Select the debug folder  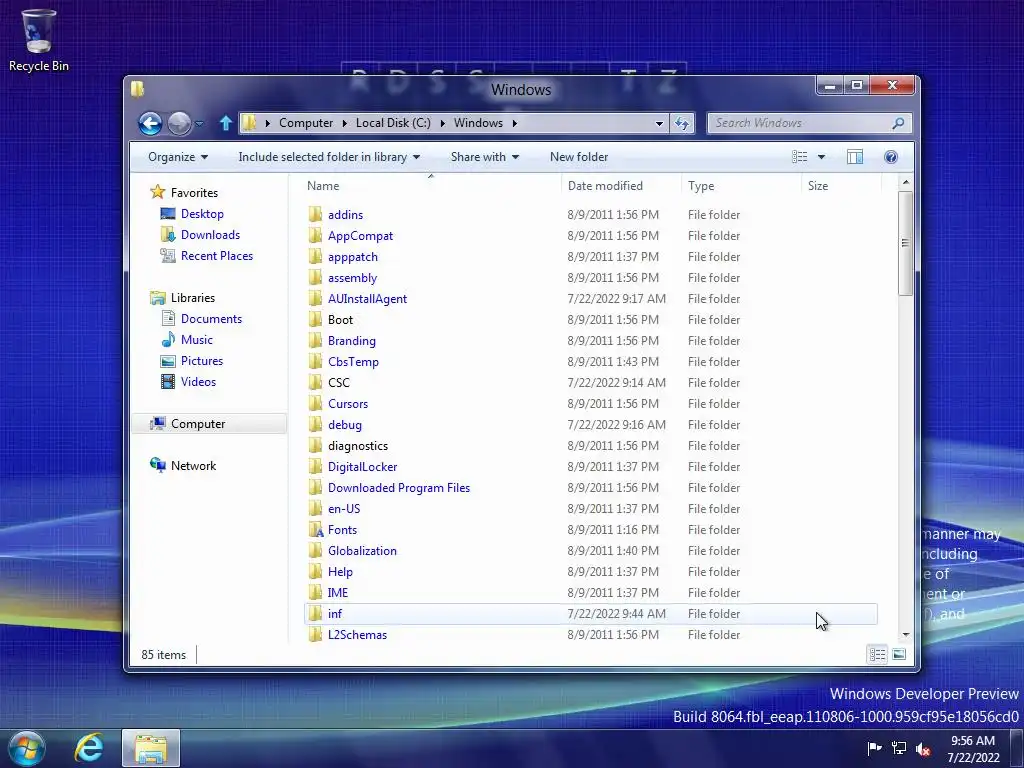(x=345, y=424)
